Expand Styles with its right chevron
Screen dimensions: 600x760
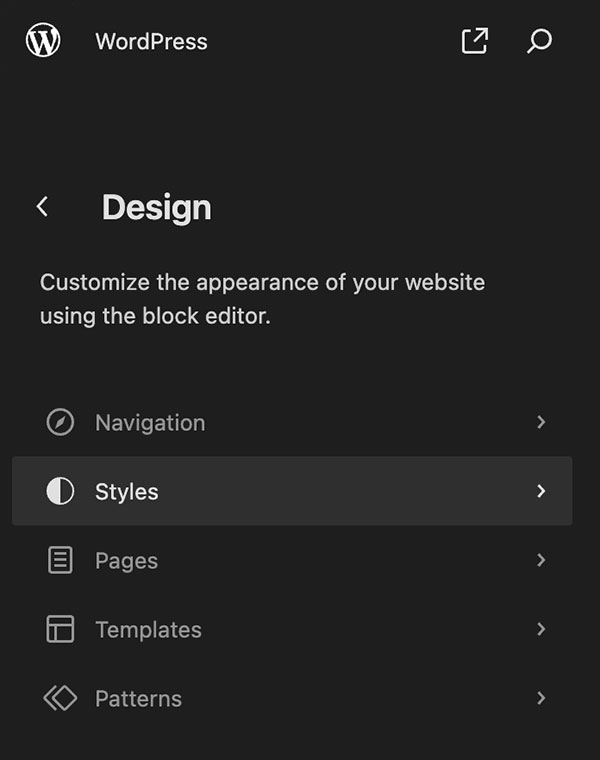click(x=541, y=491)
